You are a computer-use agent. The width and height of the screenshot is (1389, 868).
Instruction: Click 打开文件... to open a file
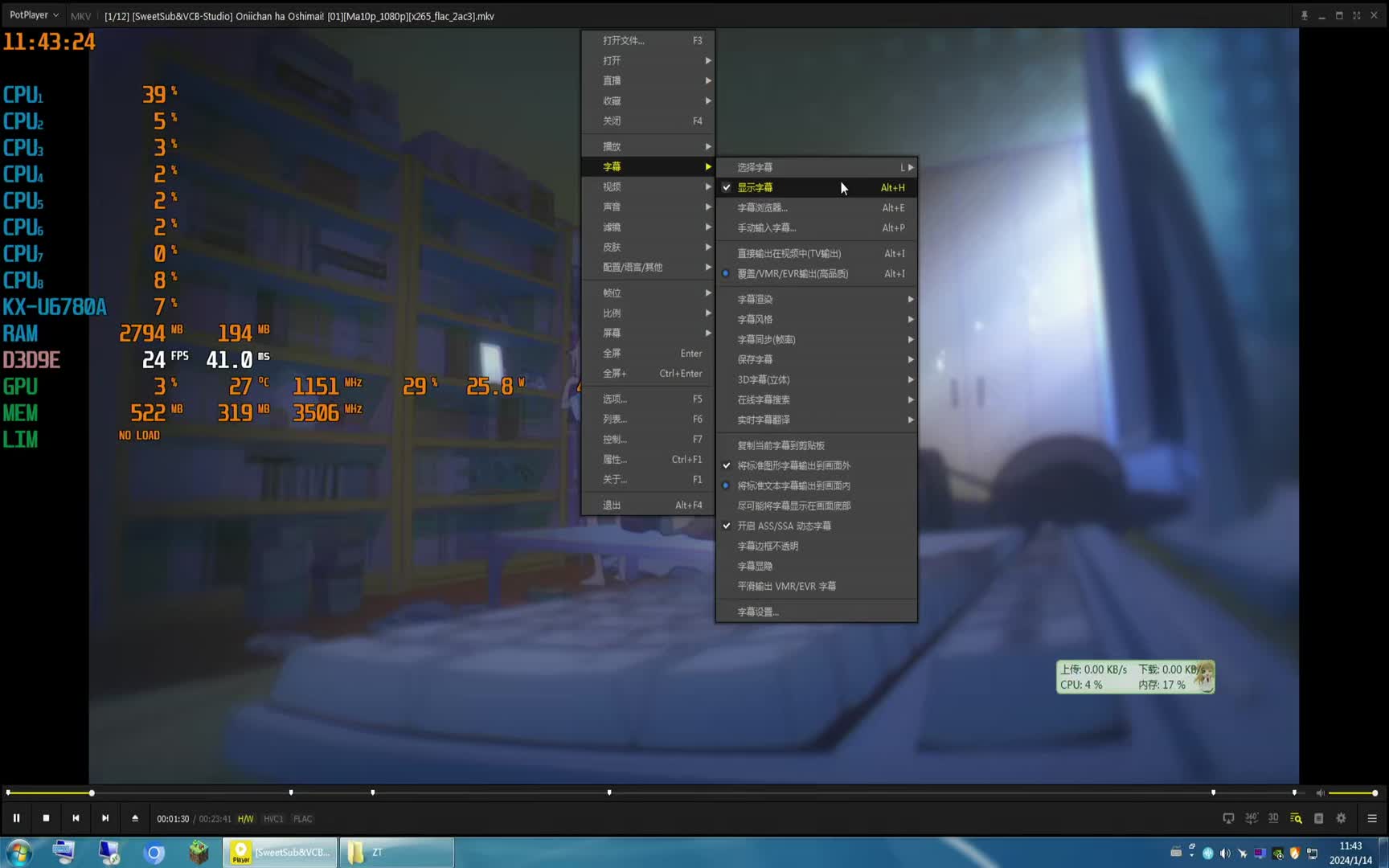pyautogui.click(x=624, y=40)
